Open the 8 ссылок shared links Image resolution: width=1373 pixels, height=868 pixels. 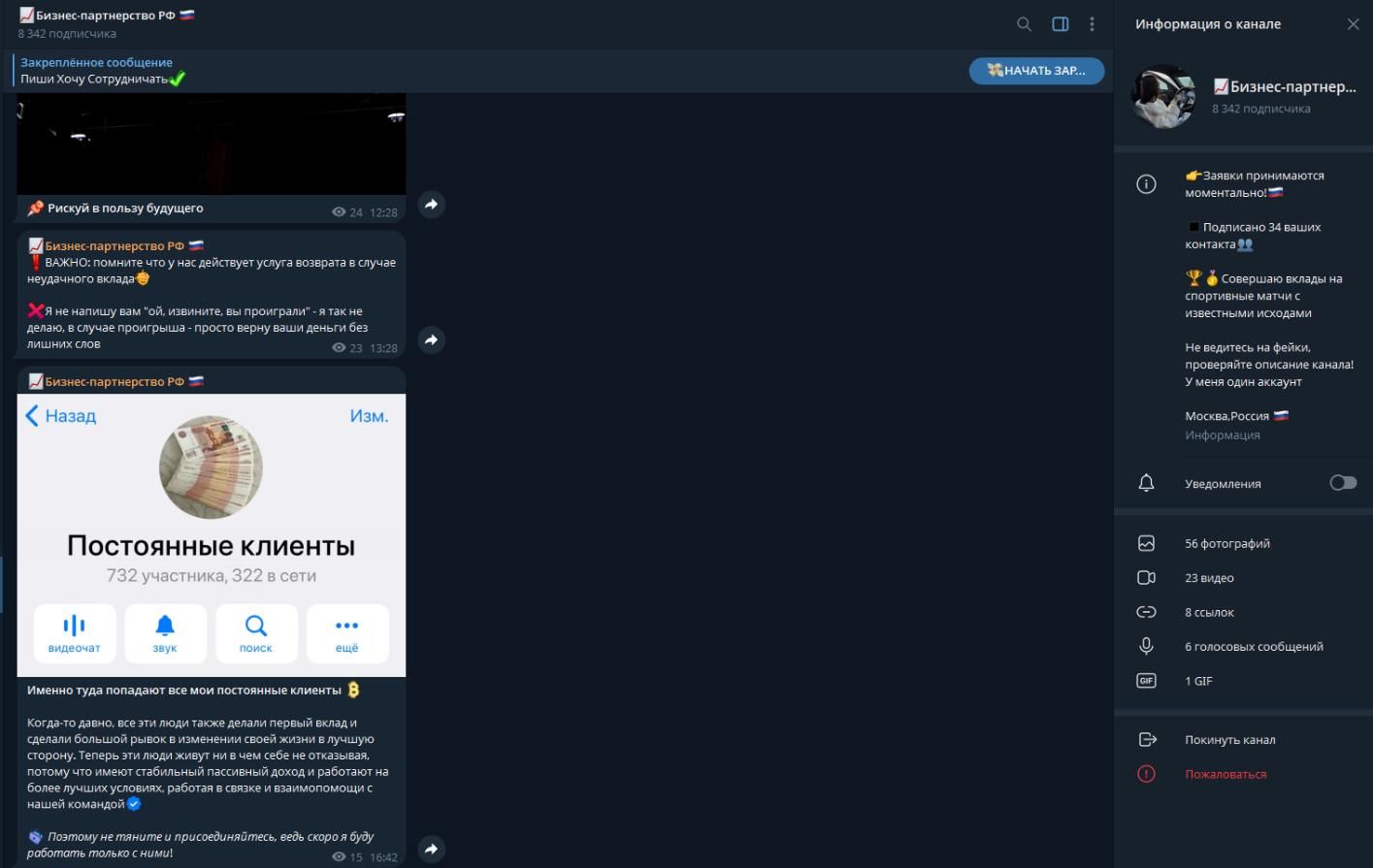pyautogui.click(x=1209, y=613)
